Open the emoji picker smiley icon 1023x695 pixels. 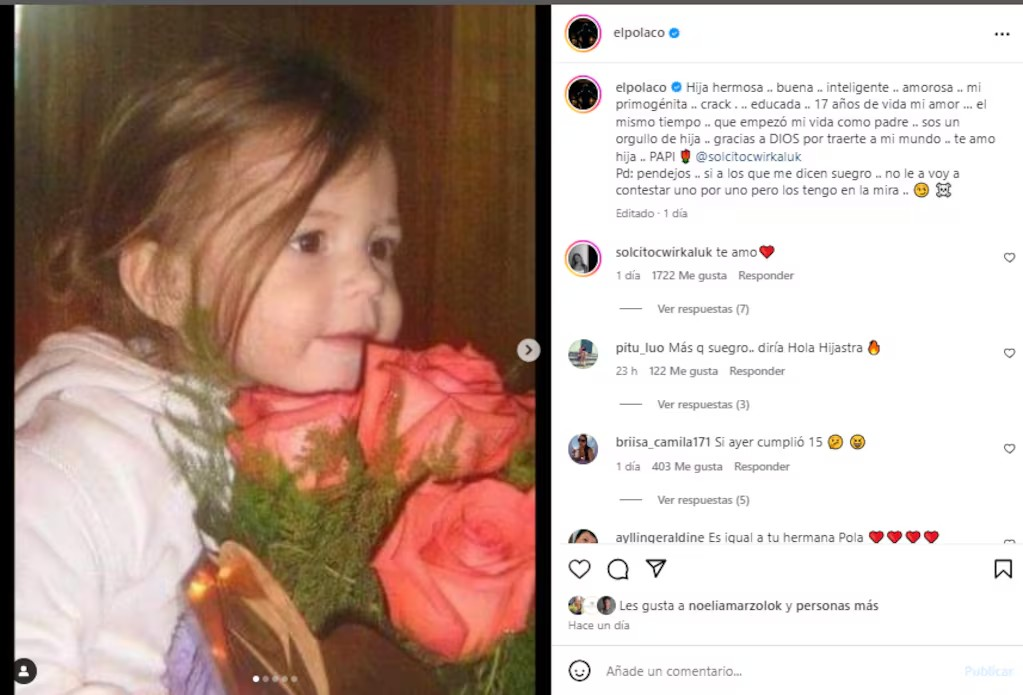tap(580, 671)
